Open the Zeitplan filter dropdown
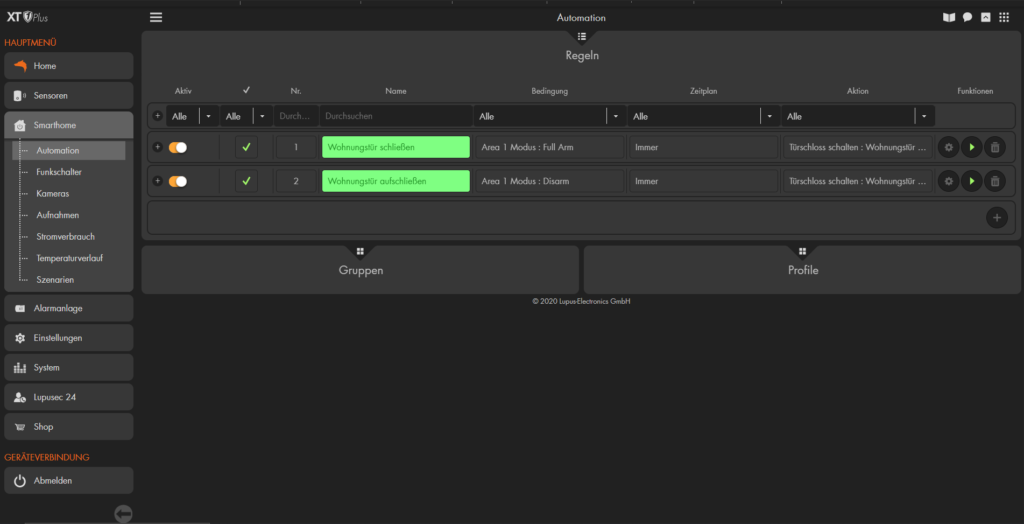The width and height of the screenshot is (1024, 524). pyautogui.click(x=768, y=116)
